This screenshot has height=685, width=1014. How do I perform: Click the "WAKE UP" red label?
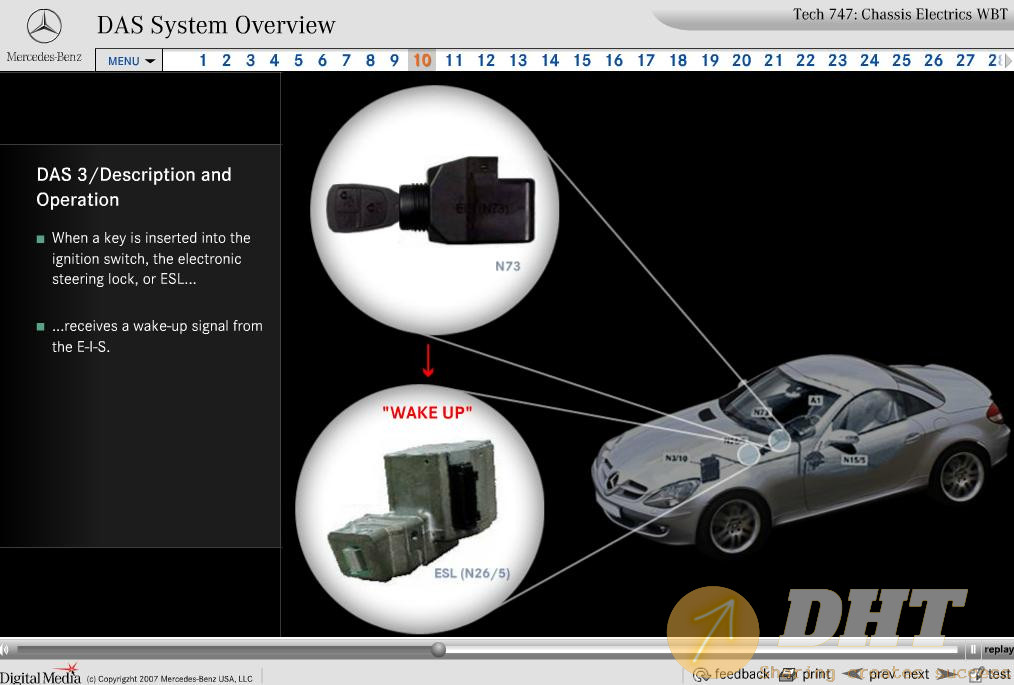427,413
